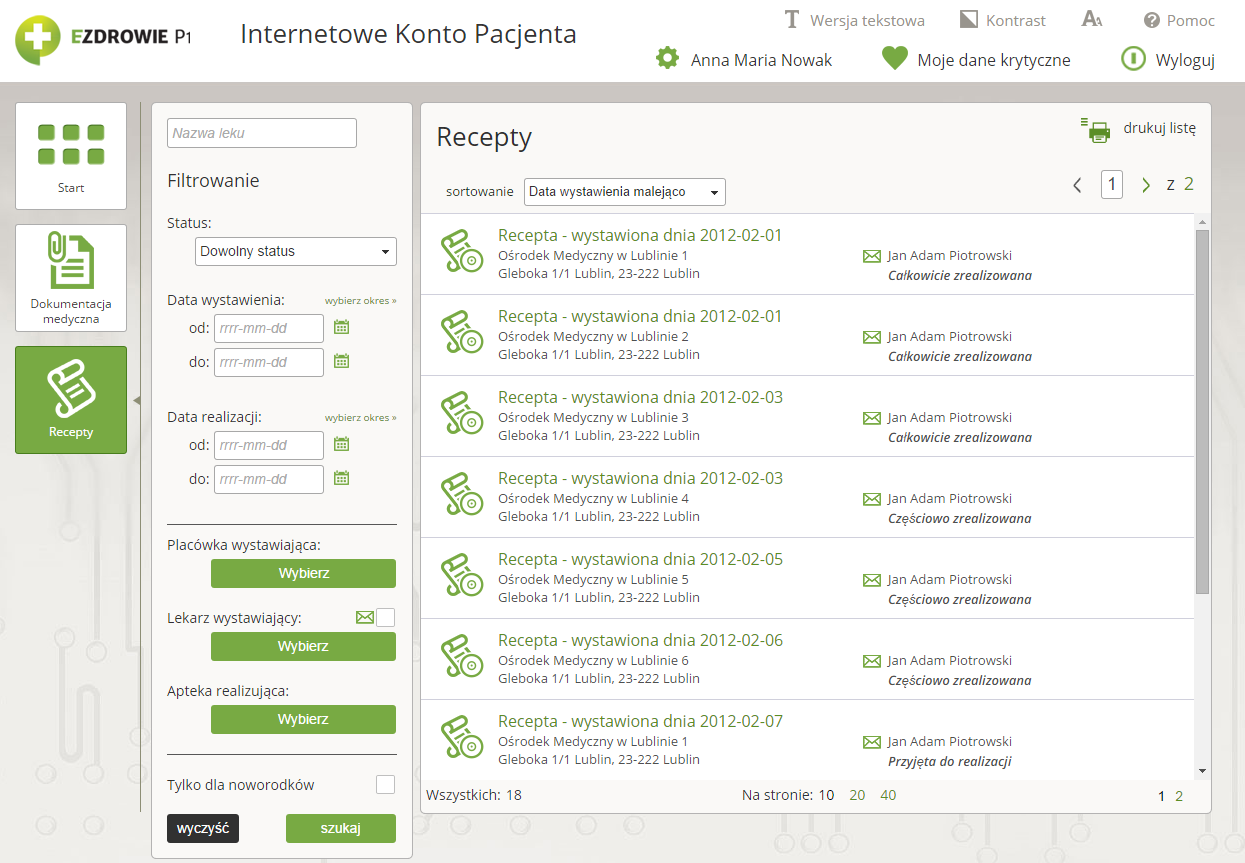Focus the Nazwa leku input field
The image size is (1245, 863).
point(262,133)
